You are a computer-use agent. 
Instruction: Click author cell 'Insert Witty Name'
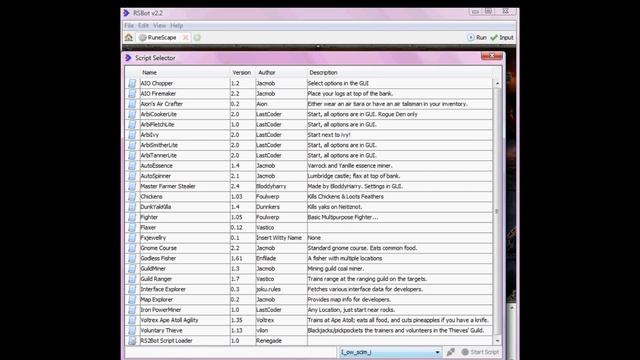click(x=279, y=238)
